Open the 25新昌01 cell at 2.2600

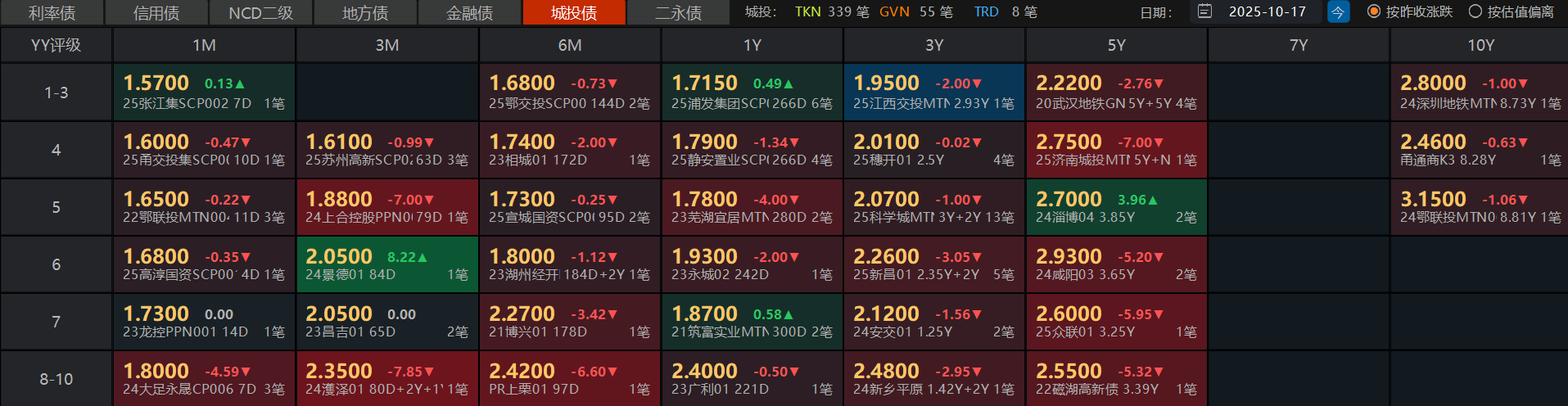[x=934, y=264]
